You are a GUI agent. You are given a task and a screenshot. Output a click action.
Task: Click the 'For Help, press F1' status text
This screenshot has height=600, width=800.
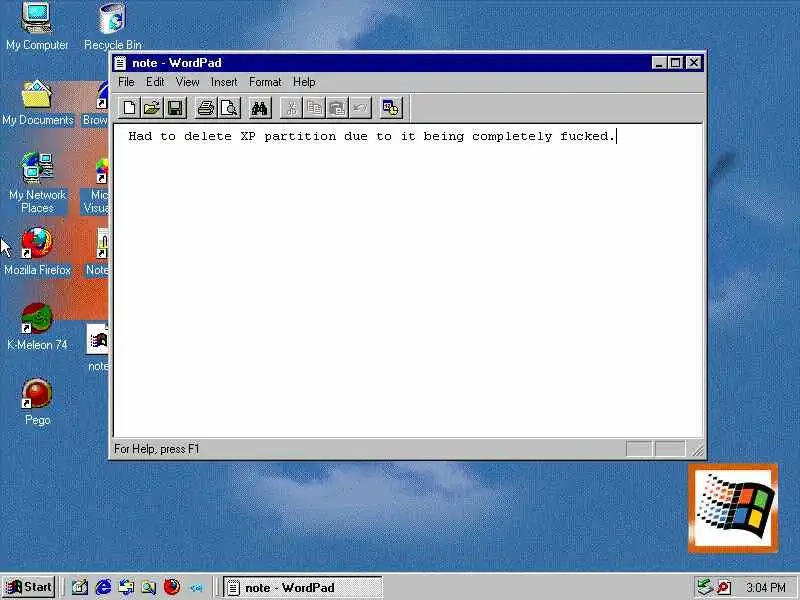coord(157,449)
